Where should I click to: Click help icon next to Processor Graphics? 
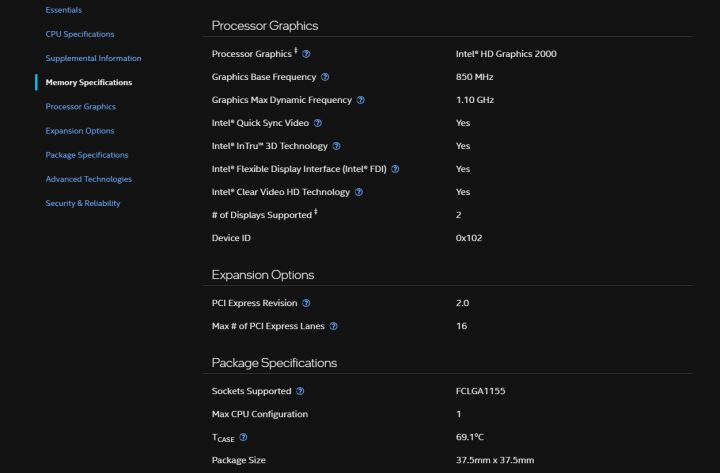(x=306, y=53)
